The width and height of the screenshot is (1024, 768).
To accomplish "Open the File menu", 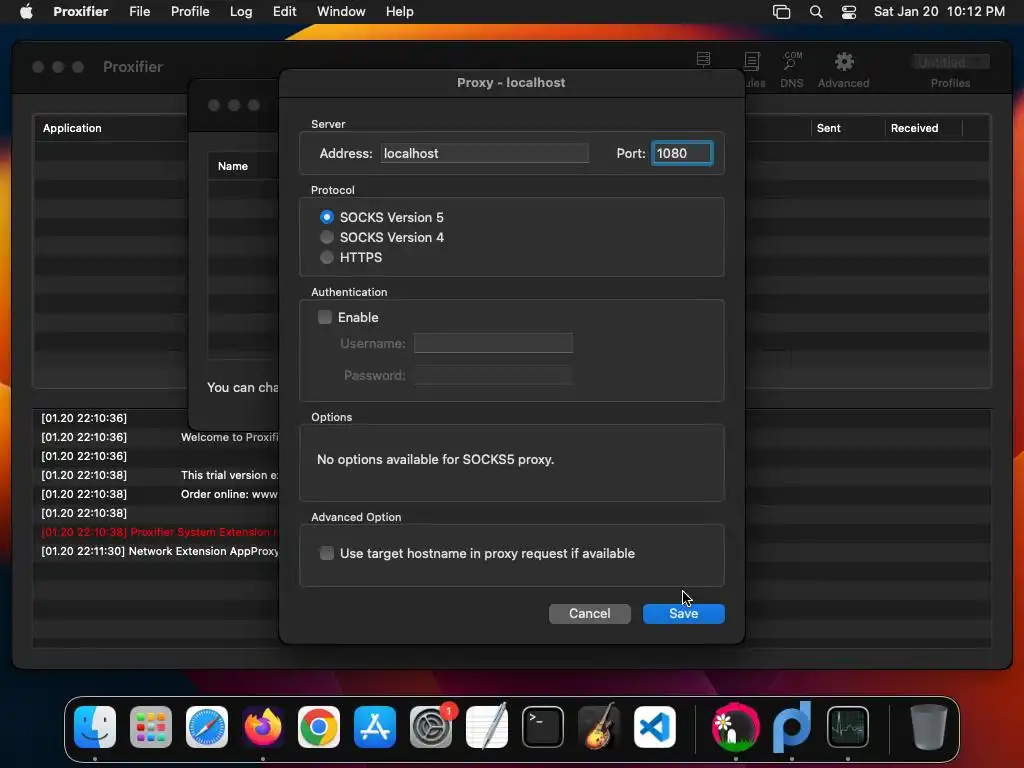I will (139, 12).
